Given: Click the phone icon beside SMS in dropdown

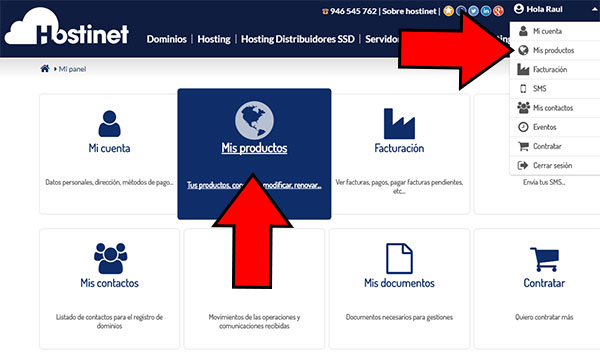Looking at the screenshot, I should (x=523, y=88).
